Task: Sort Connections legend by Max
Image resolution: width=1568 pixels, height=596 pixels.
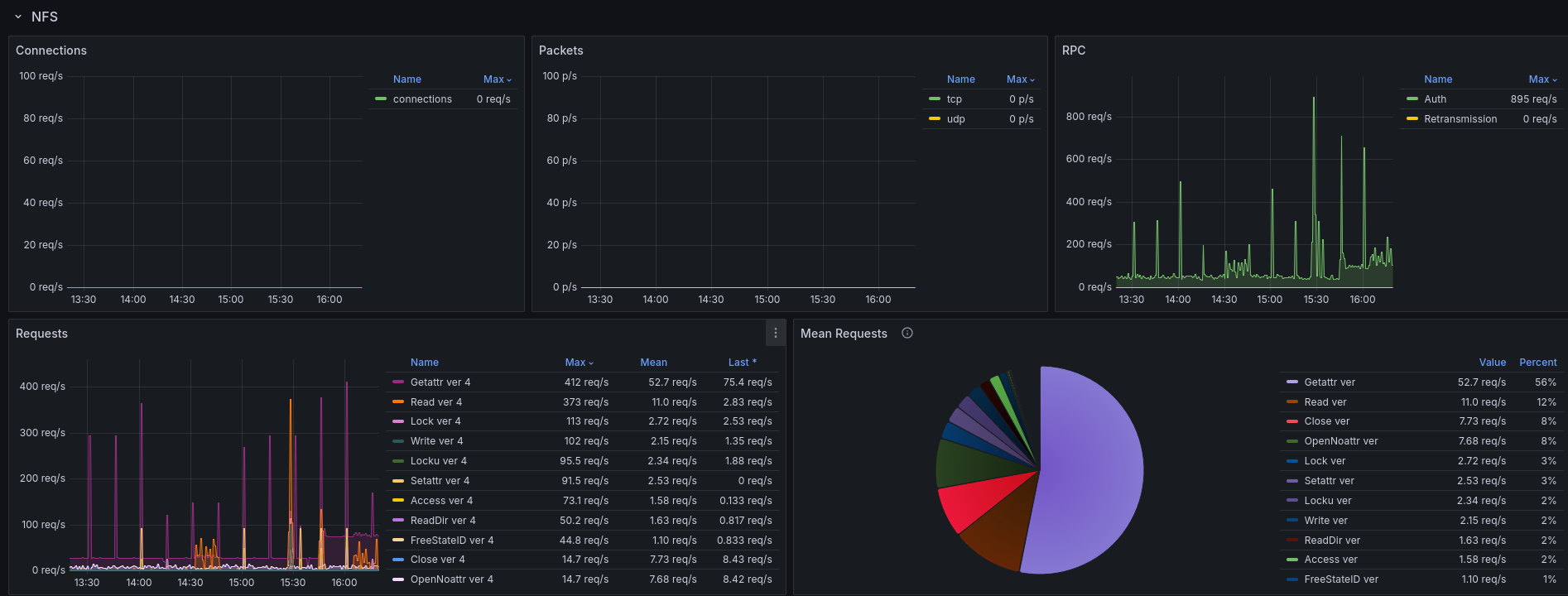Action: tap(498, 79)
